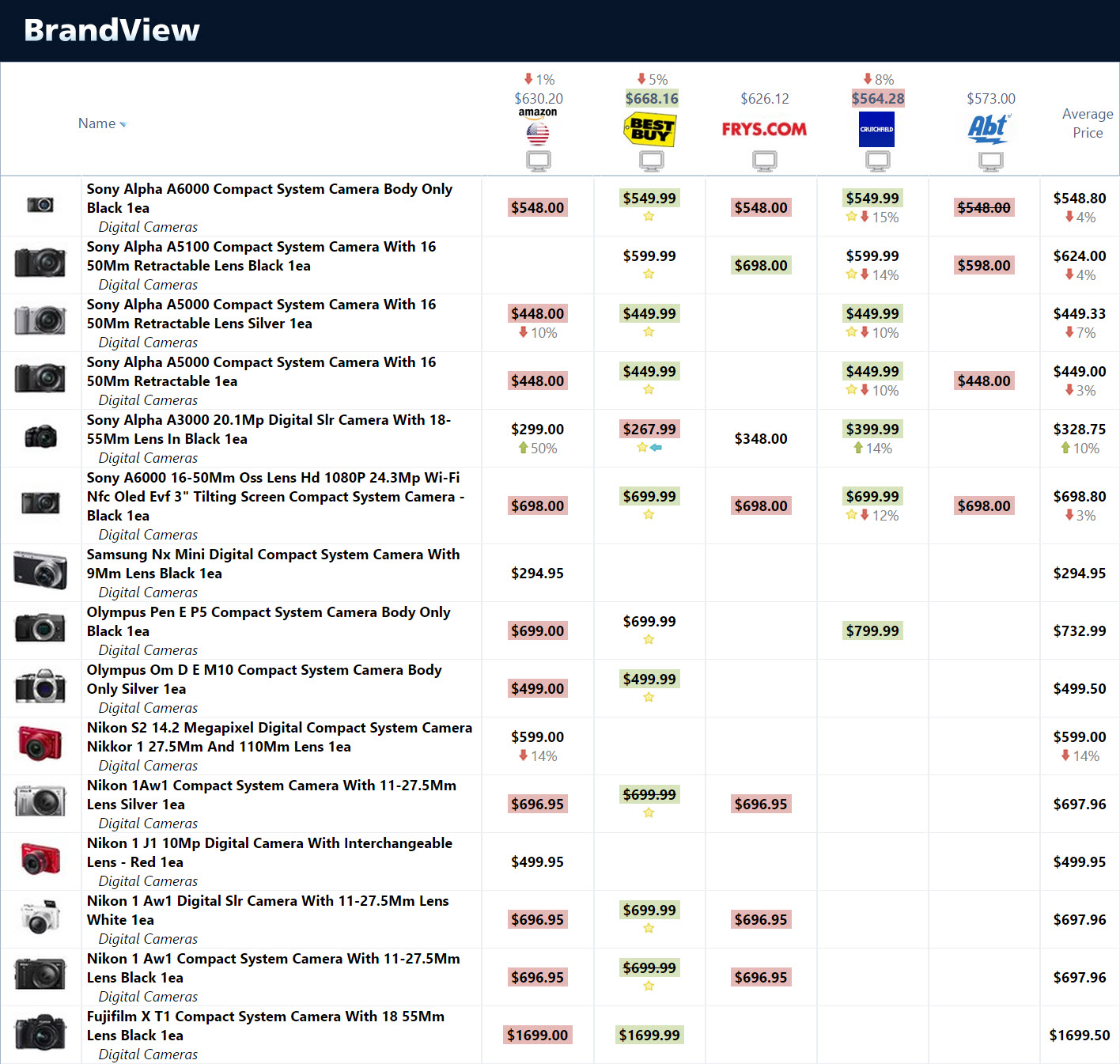Open the BrandView logo link
This screenshot has height=1064, width=1120.
pyautogui.click(x=112, y=30)
